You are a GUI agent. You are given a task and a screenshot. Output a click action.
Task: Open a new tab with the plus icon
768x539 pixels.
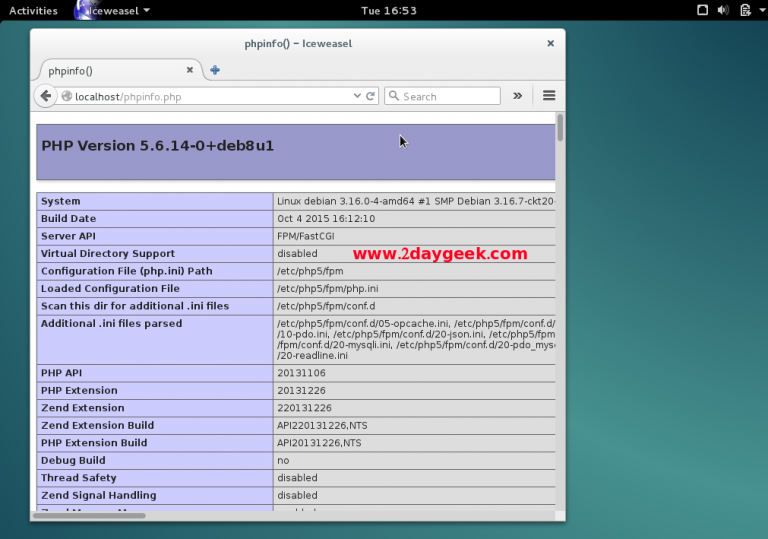[x=214, y=70]
